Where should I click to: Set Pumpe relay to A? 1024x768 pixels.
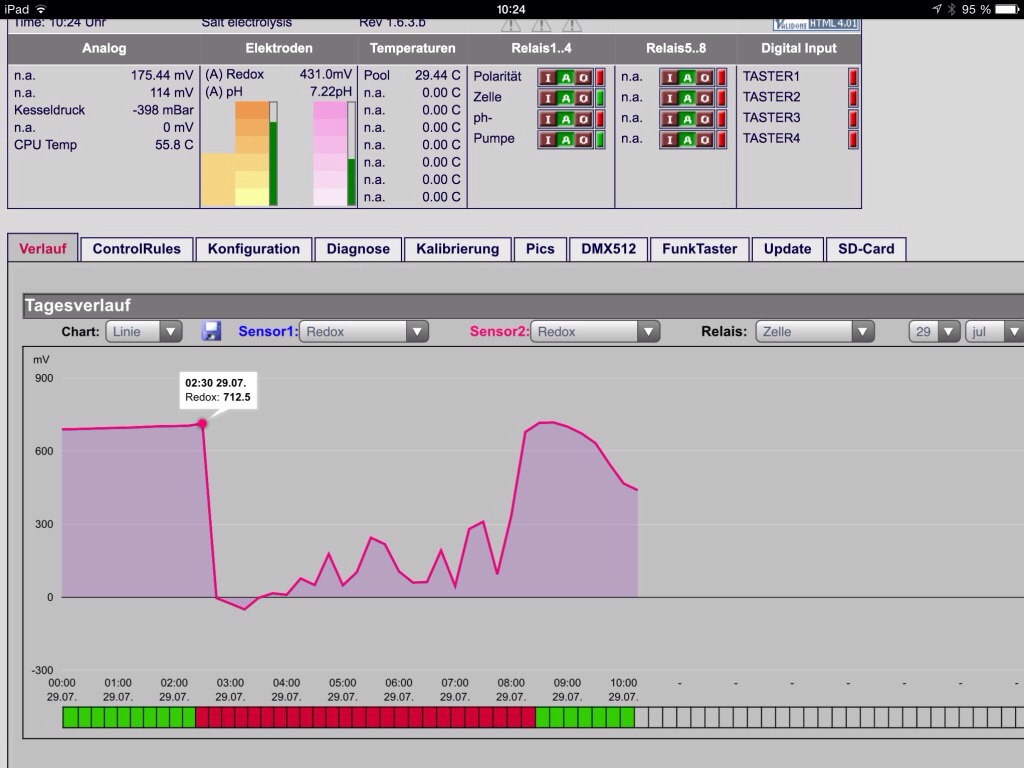click(x=566, y=139)
